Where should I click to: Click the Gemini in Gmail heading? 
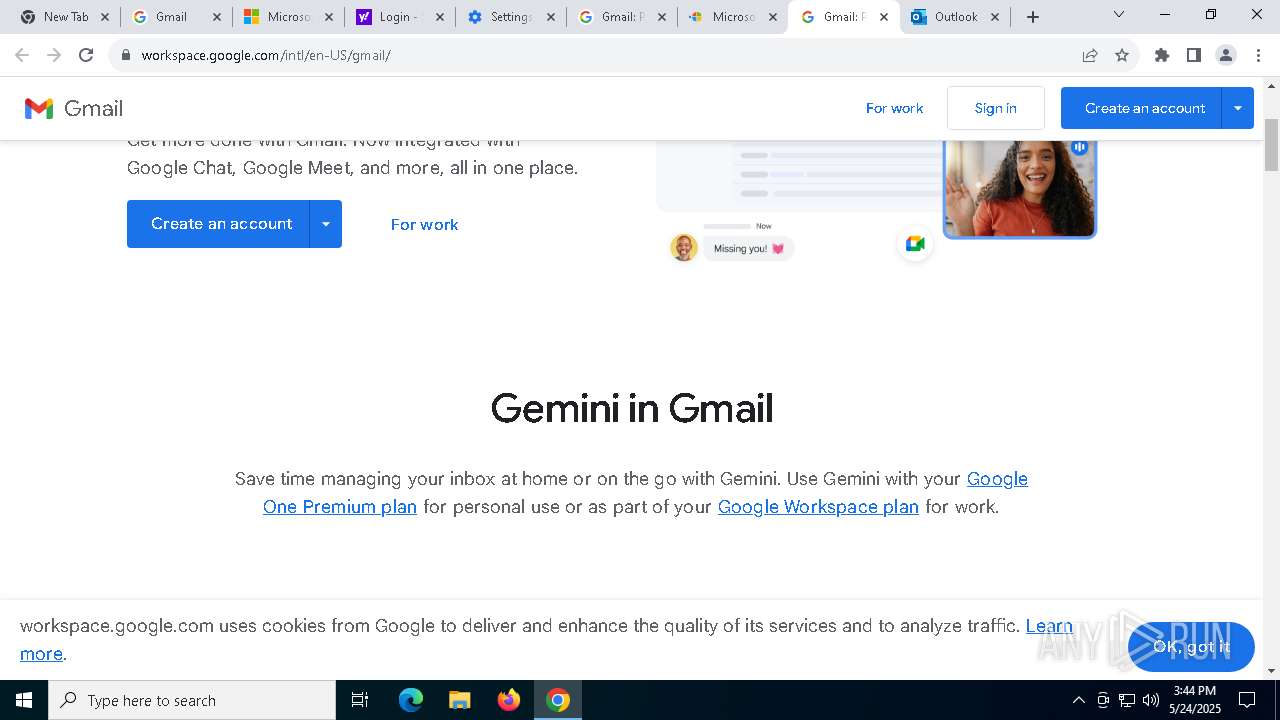point(632,408)
